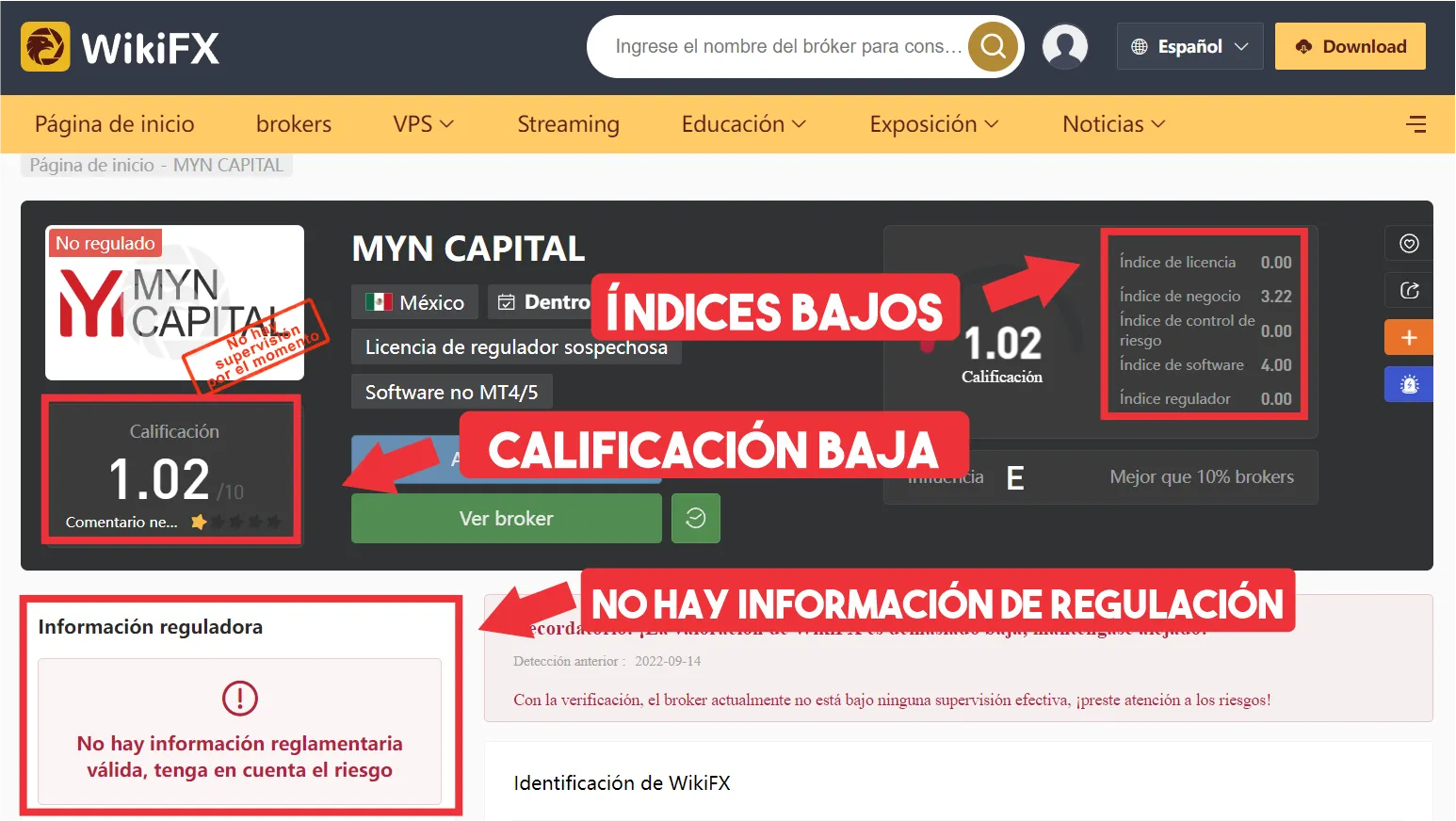Open the Español language dropdown
The image size is (1456, 821).
1190,46
